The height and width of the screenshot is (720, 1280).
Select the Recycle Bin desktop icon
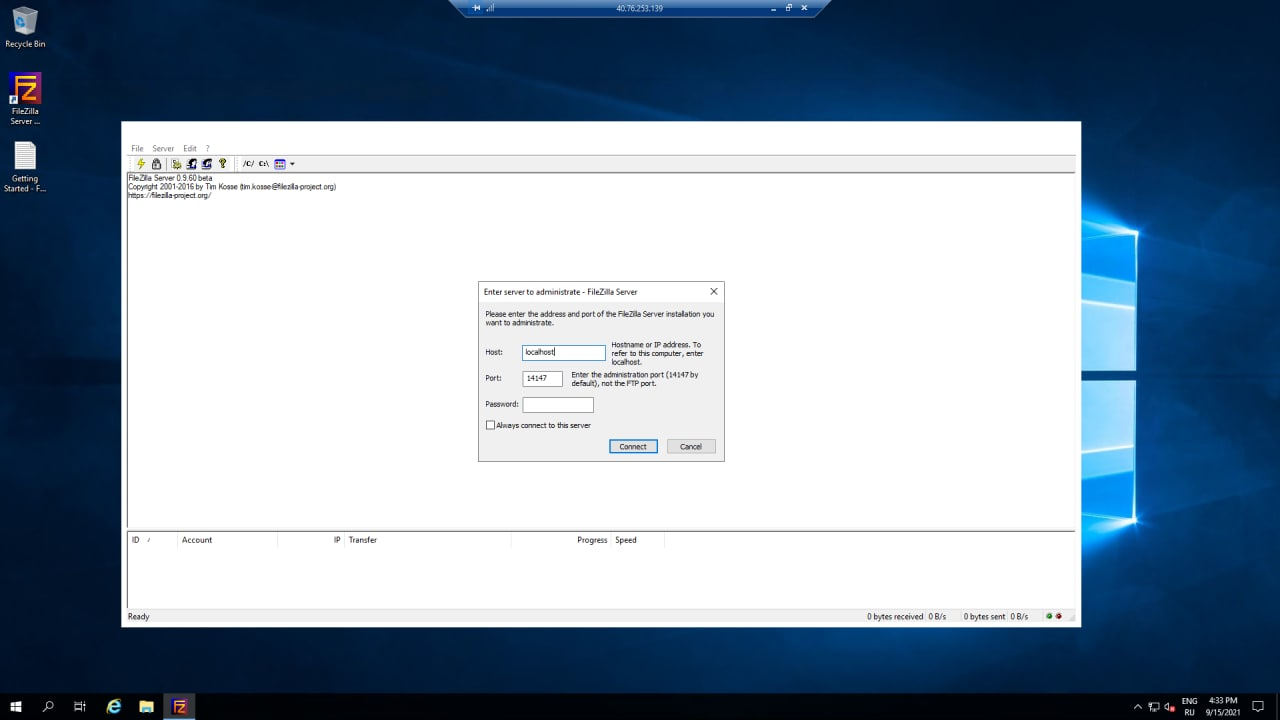pyautogui.click(x=25, y=28)
